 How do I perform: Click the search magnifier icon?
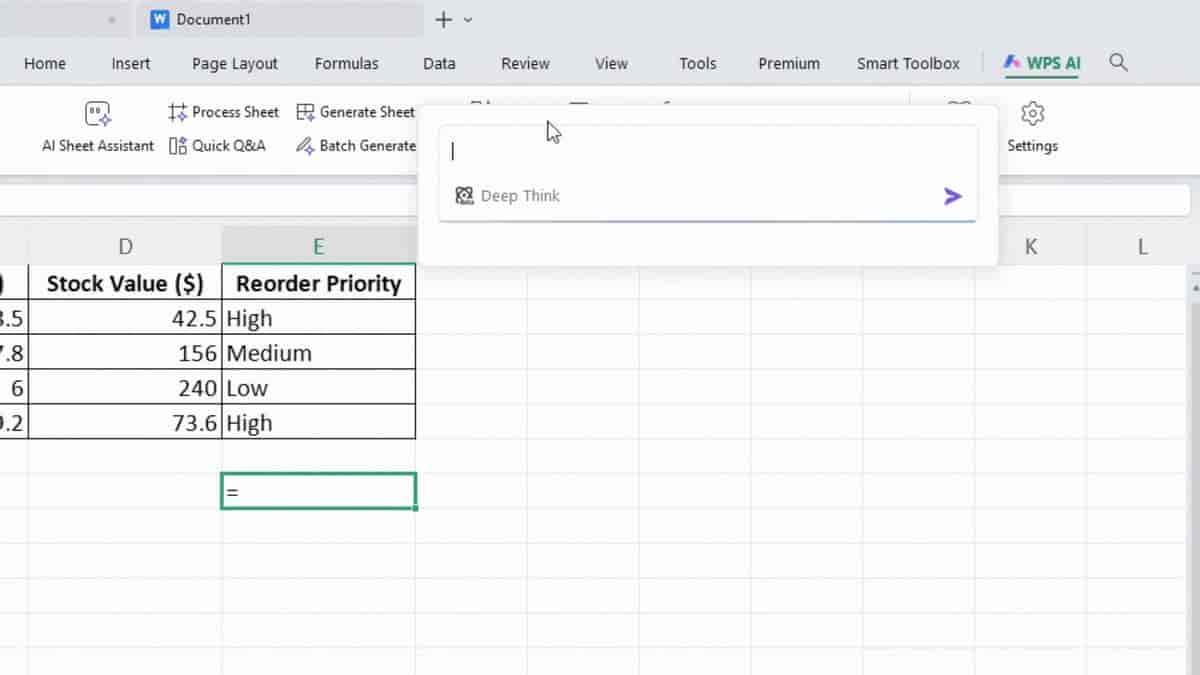[x=1119, y=63]
